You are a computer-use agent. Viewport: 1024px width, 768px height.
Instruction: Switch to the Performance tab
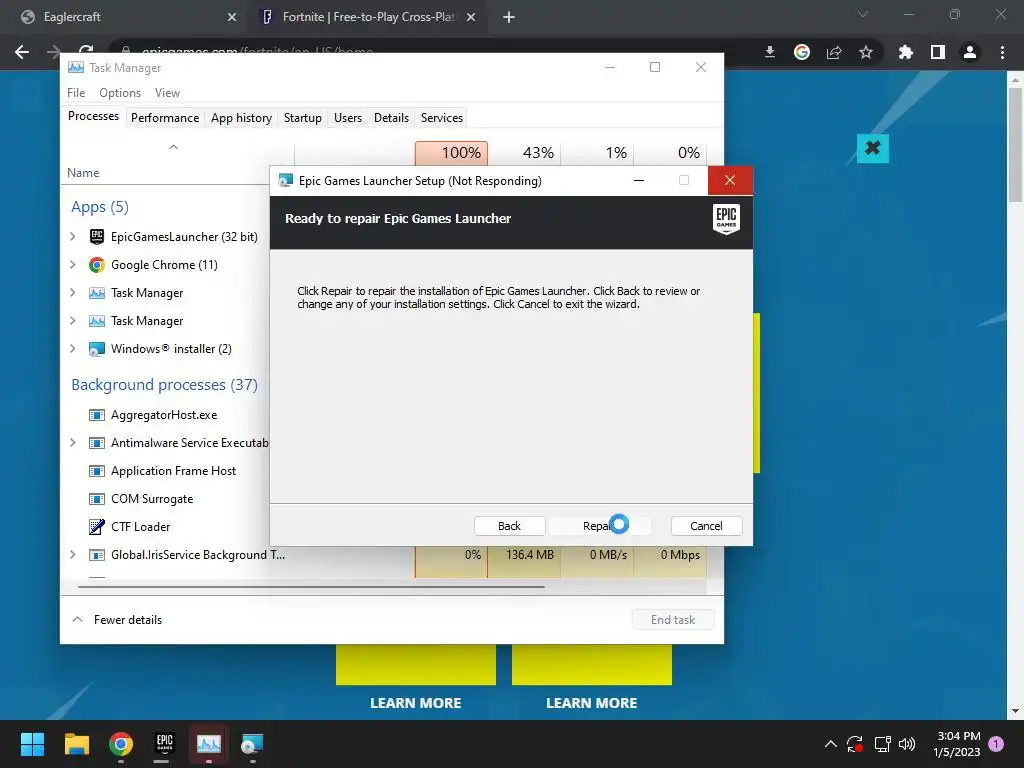(165, 118)
